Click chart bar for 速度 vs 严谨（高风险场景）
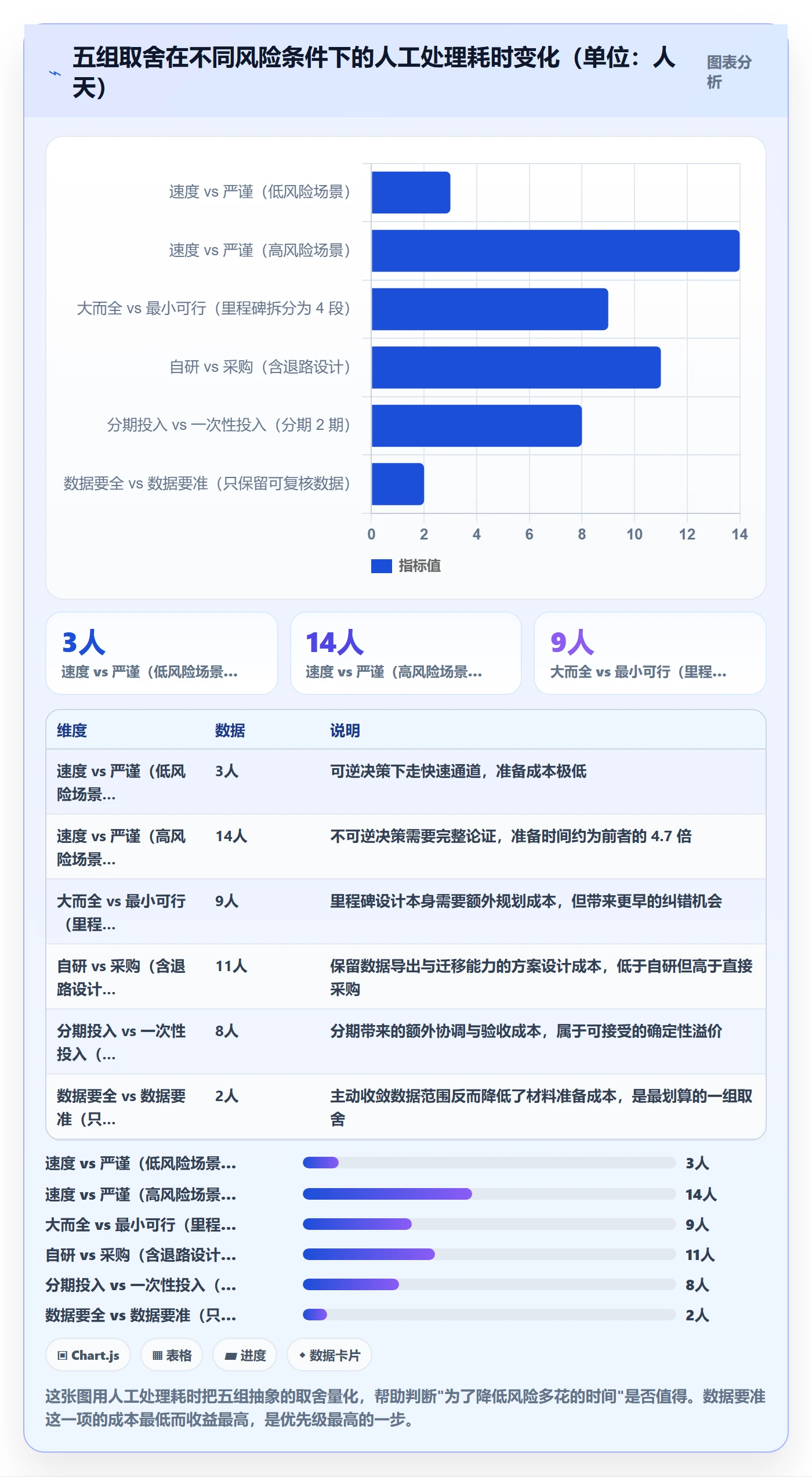Image resolution: width=812 pixels, height=1477 pixels. 556,251
